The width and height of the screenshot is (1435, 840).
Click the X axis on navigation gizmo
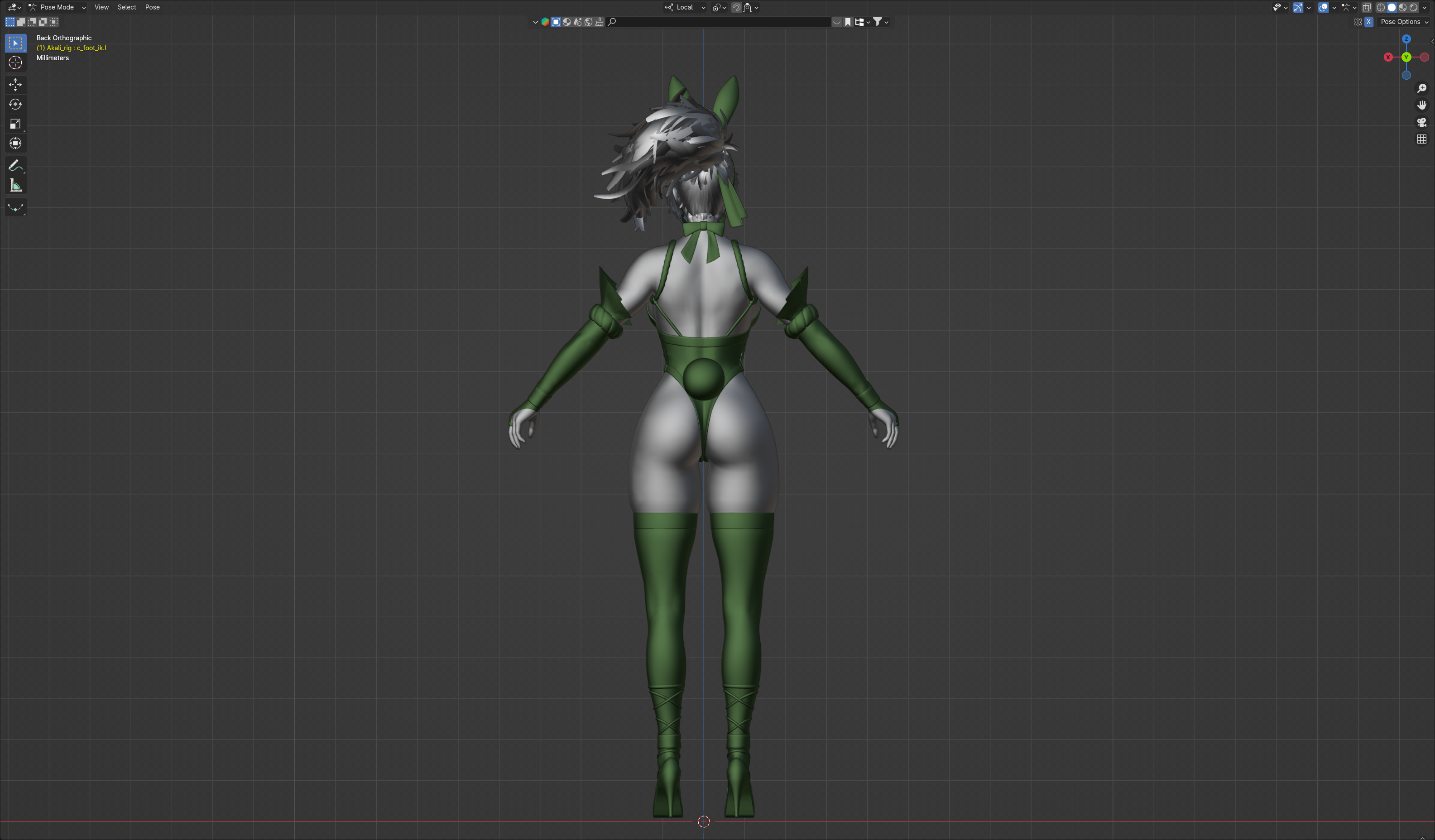point(1388,57)
